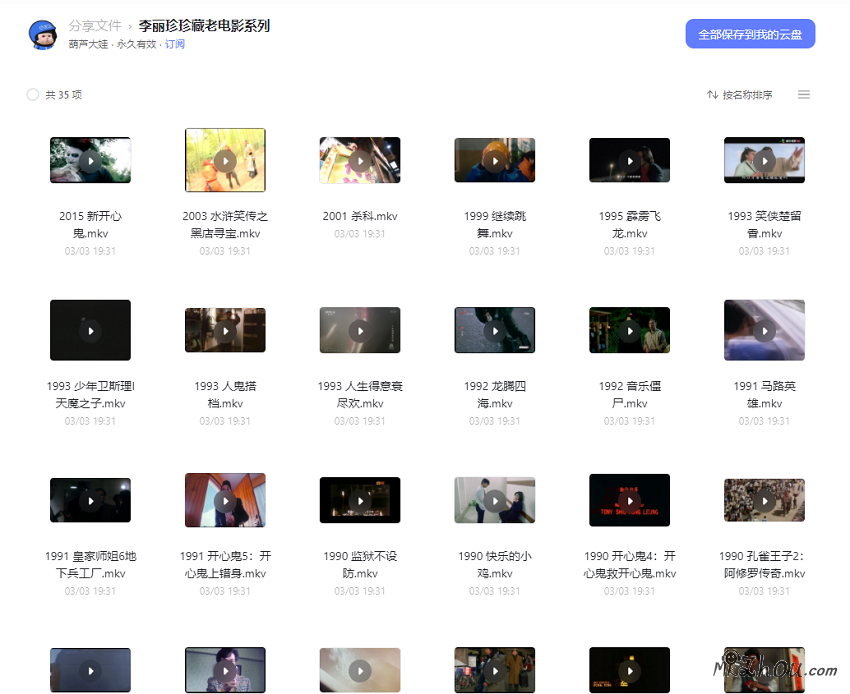Start playback of 1992 龙腾四海.mkv

494,330
